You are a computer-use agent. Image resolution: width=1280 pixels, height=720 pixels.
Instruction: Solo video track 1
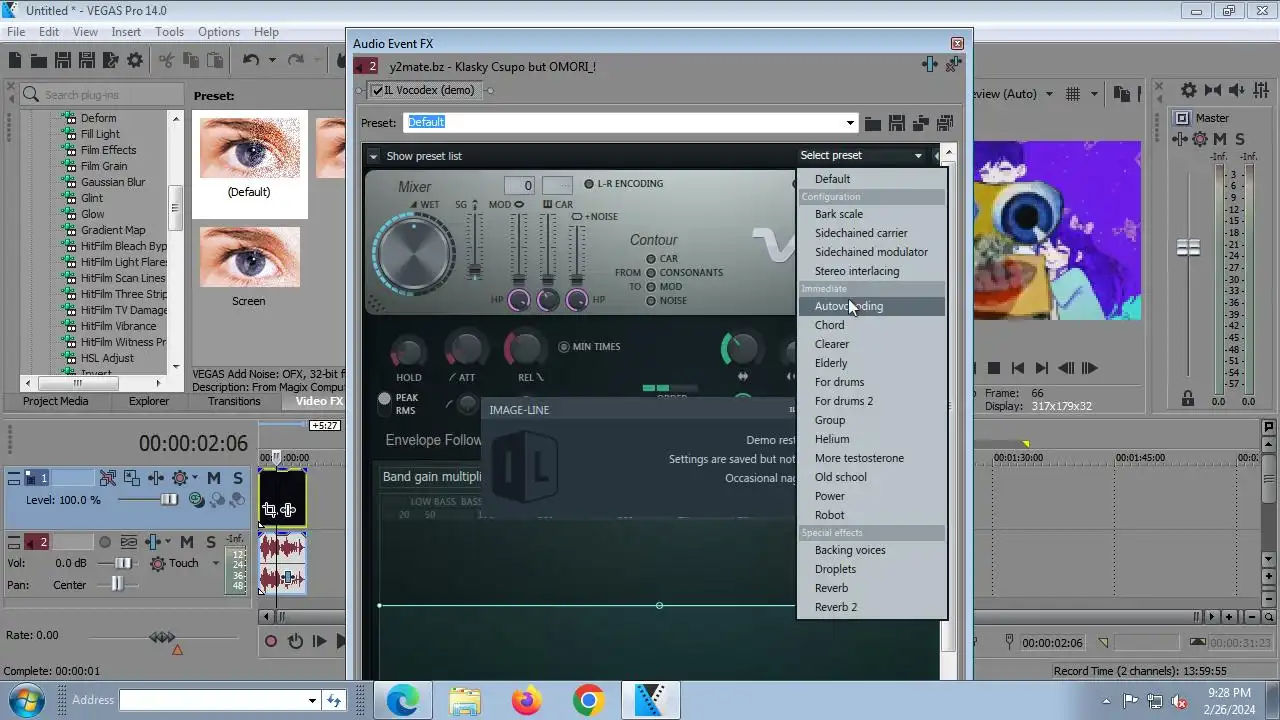(238, 478)
